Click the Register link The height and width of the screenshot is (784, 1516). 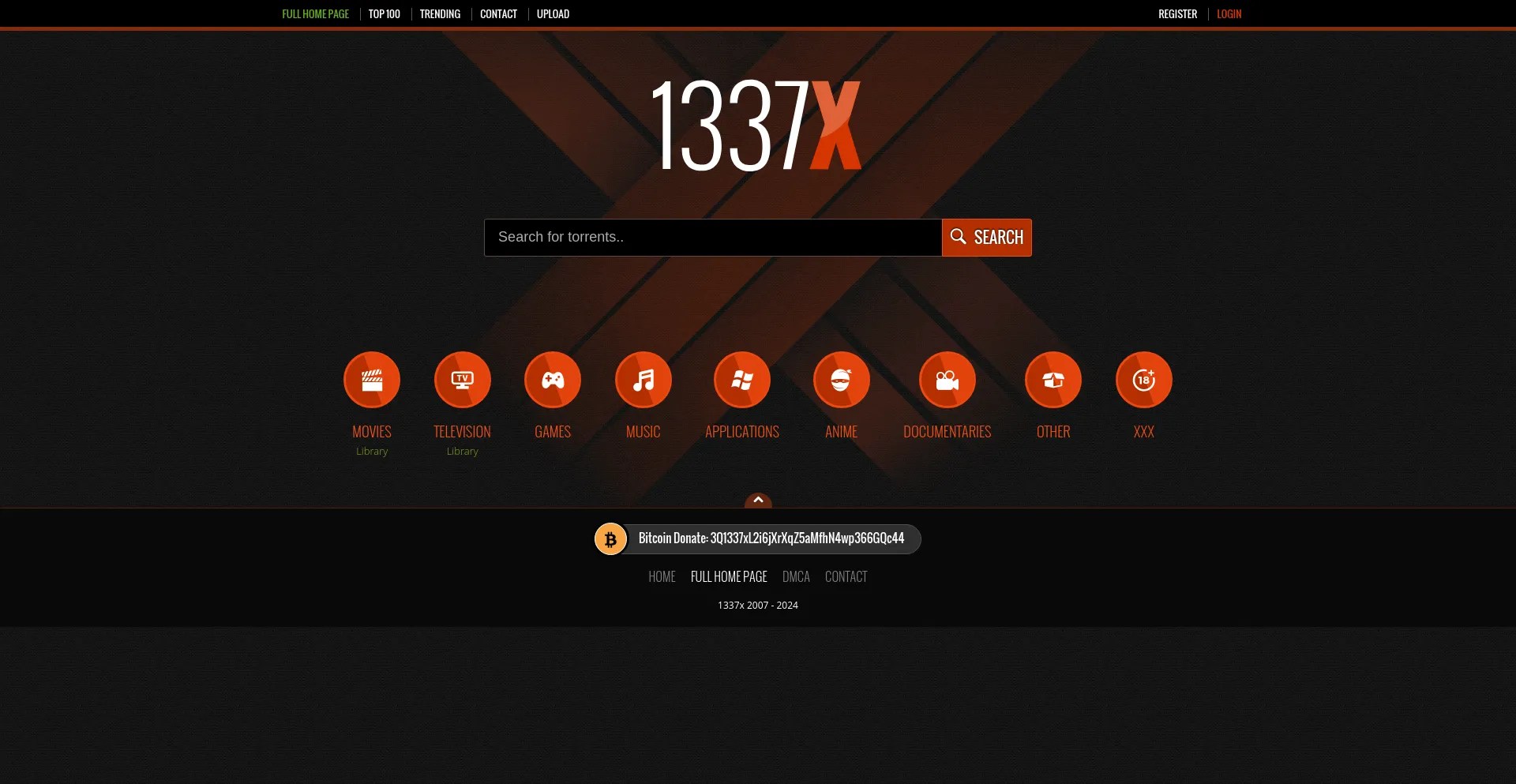point(1178,14)
